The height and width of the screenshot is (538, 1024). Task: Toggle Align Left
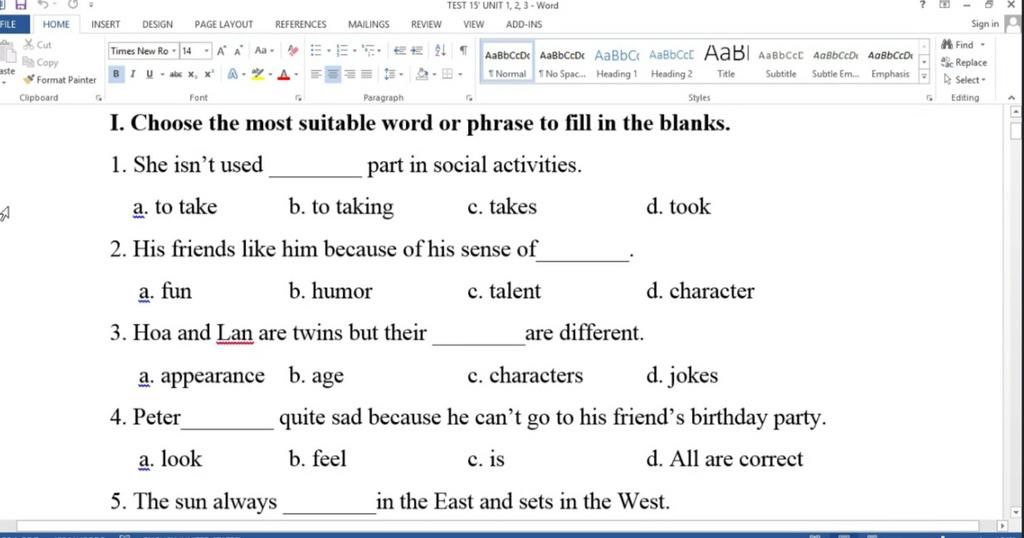coord(315,74)
